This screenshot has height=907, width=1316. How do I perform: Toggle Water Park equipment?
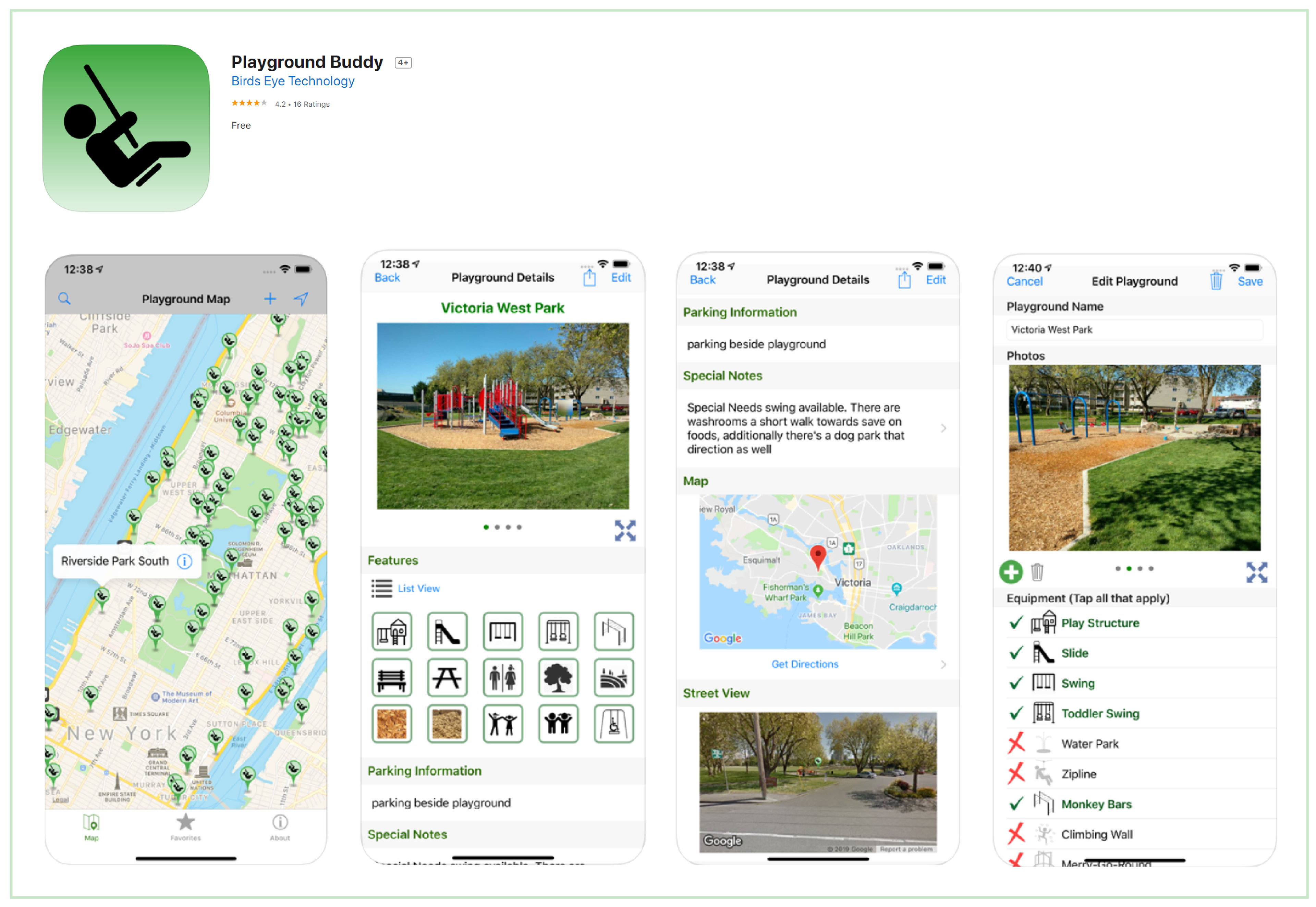pyautogui.click(x=1135, y=744)
